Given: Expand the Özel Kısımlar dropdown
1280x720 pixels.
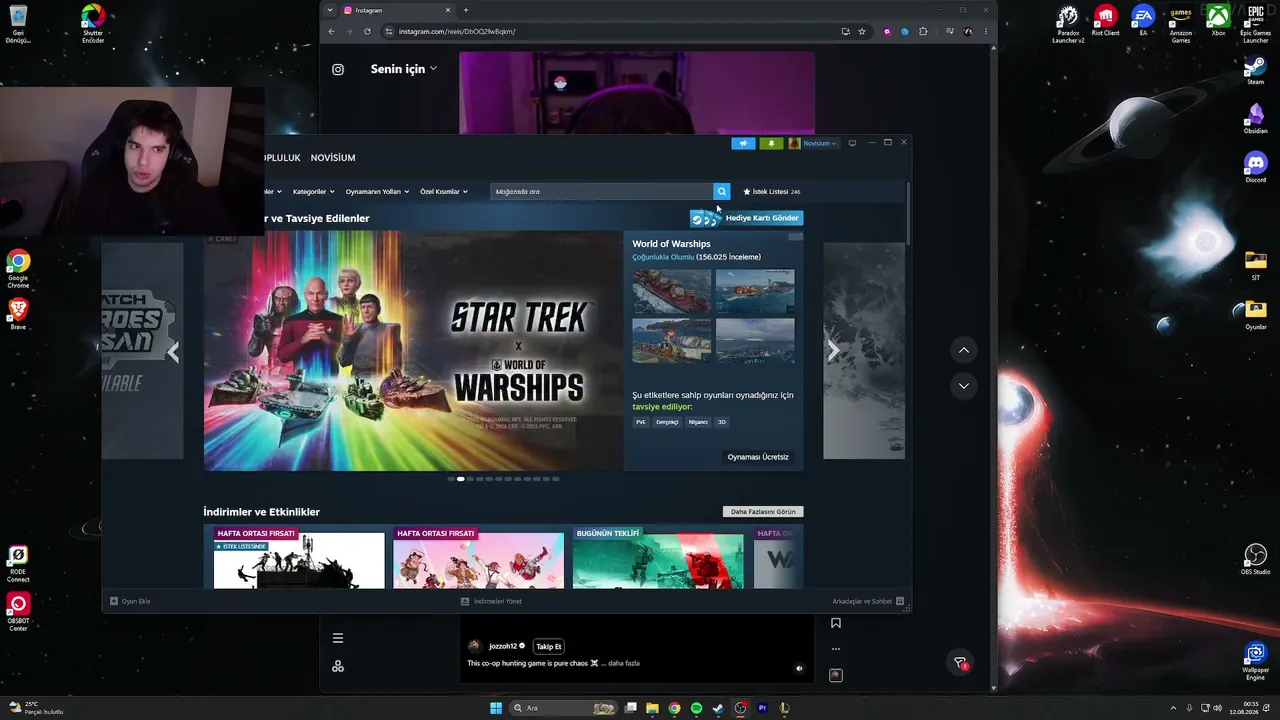Looking at the screenshot, I should 444,191.
